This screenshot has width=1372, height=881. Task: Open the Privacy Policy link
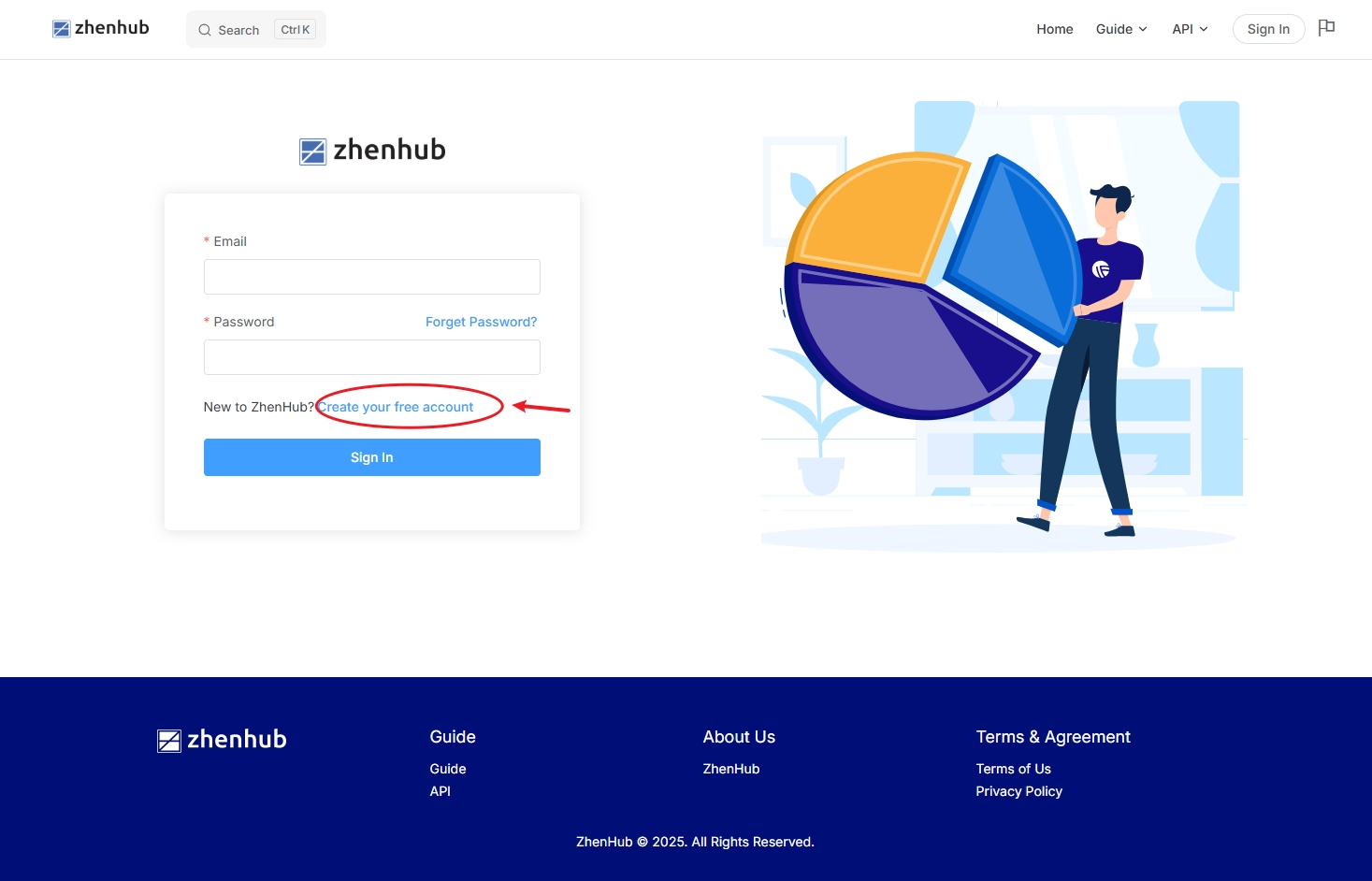click(x=1018, y=791)
